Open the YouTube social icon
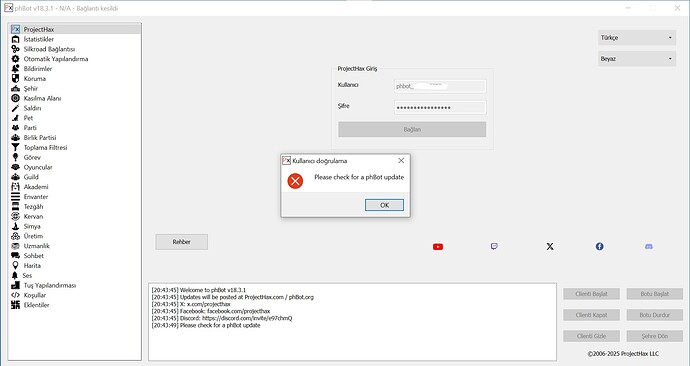Screen dimensions: 690x366 (438, 247)
